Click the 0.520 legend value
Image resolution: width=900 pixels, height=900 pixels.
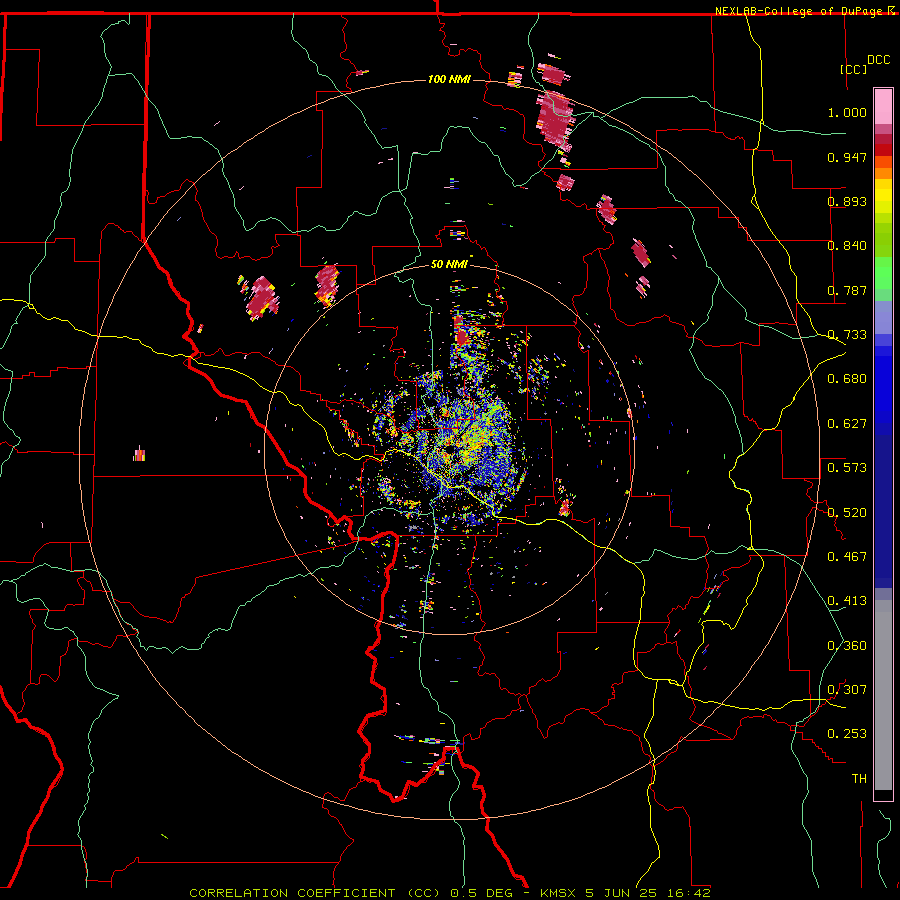point(847,513)
